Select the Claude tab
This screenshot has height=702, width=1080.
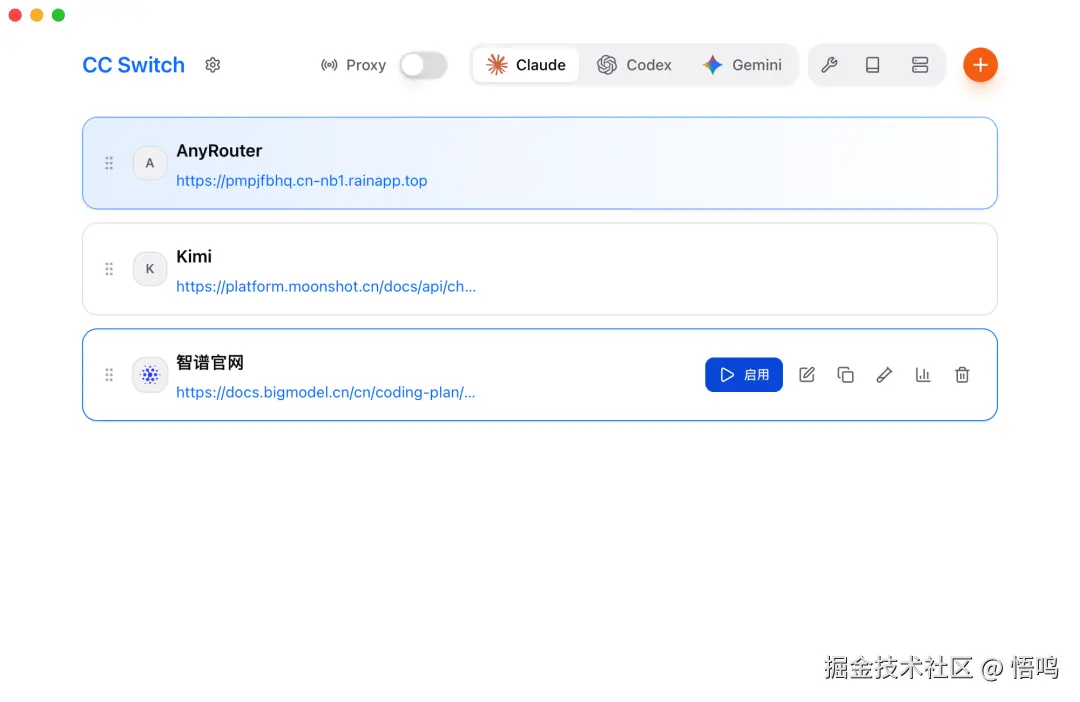pyautogui.click(x=525, y=64)
